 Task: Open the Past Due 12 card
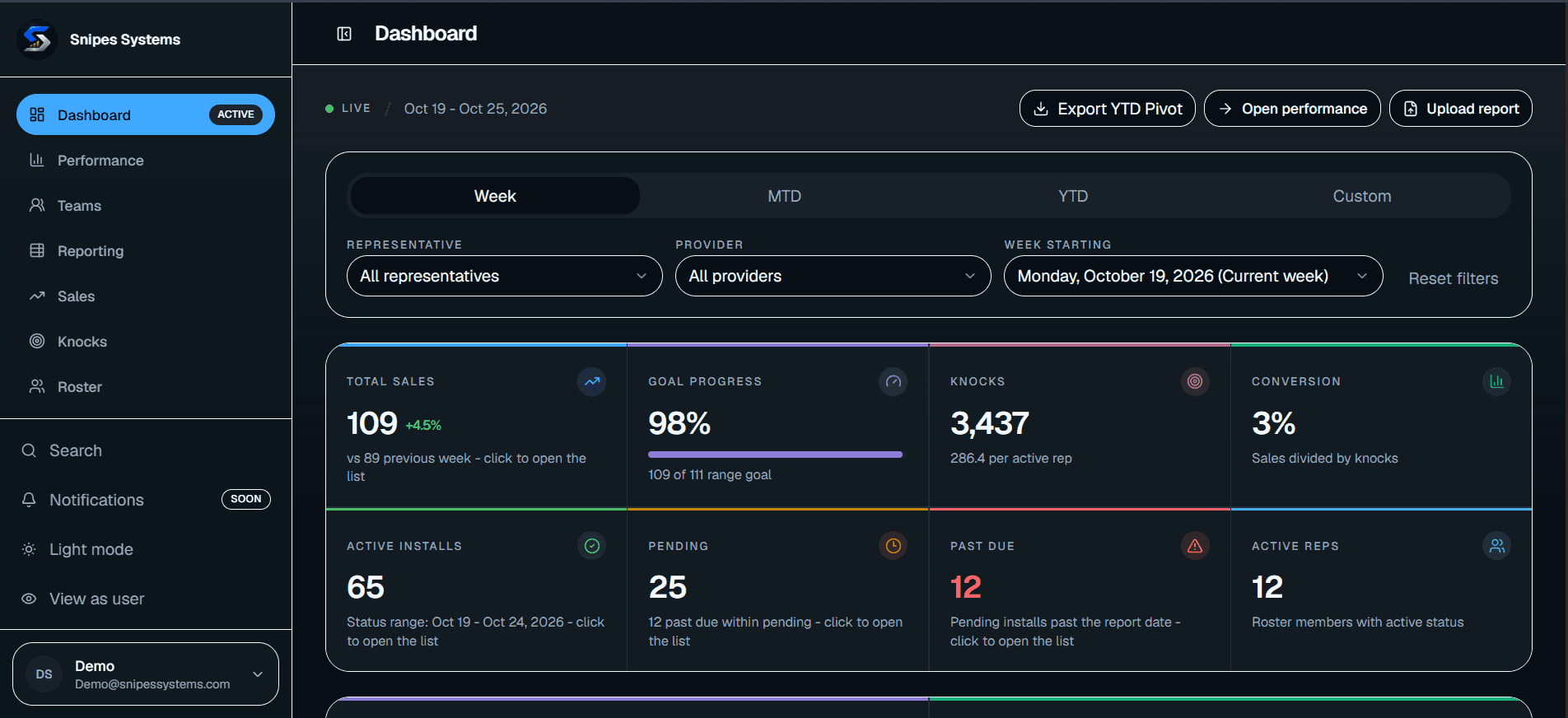click(1080, 590)
